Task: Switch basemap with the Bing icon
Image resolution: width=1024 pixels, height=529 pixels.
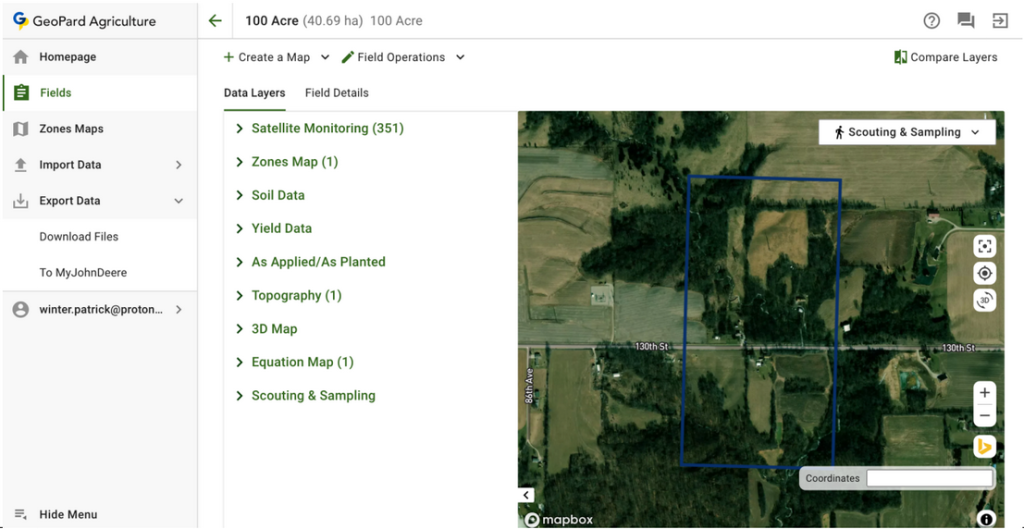Action: click(984, 447)
